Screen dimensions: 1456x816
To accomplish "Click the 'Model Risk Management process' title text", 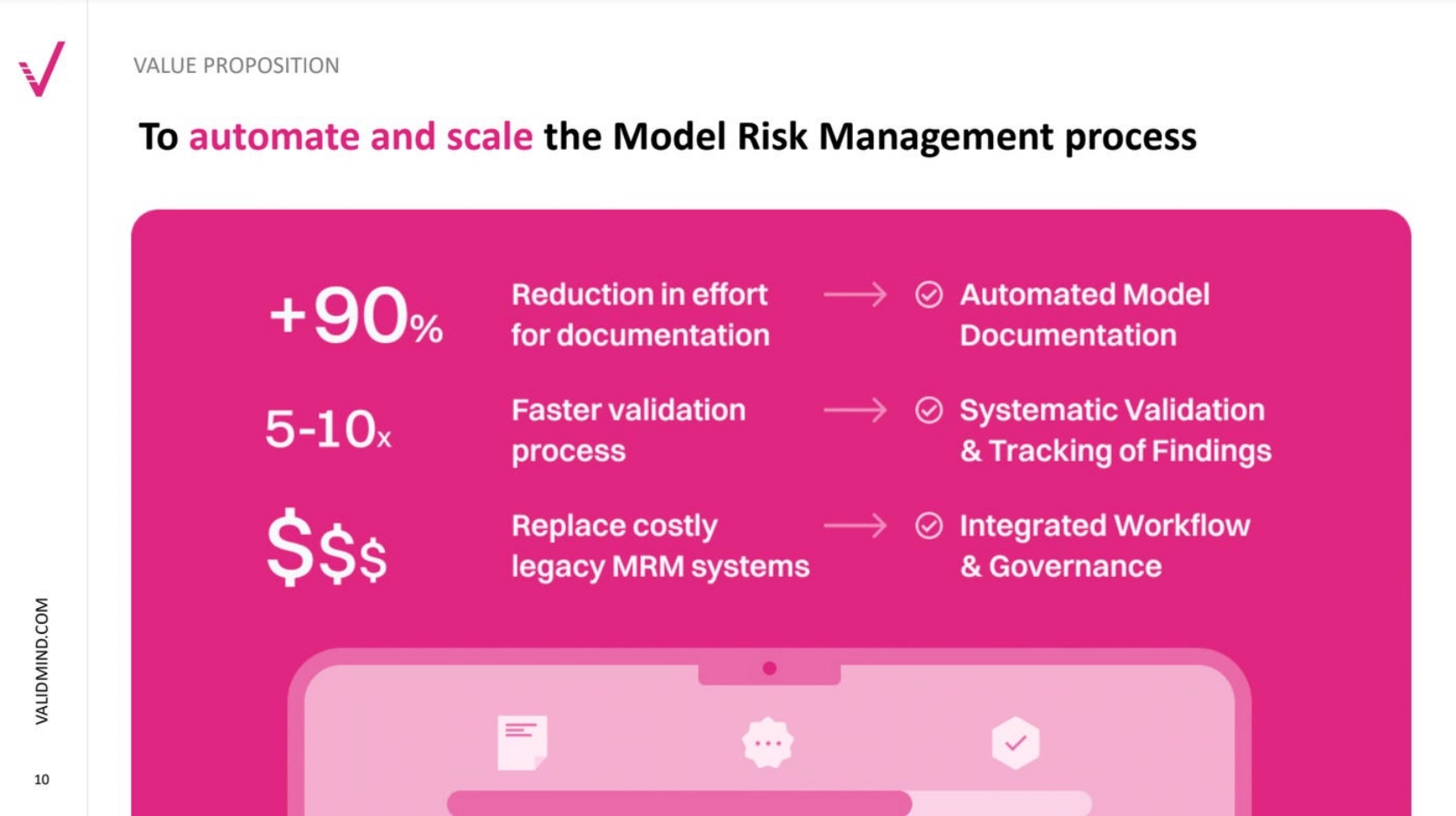I will [870, 137].
